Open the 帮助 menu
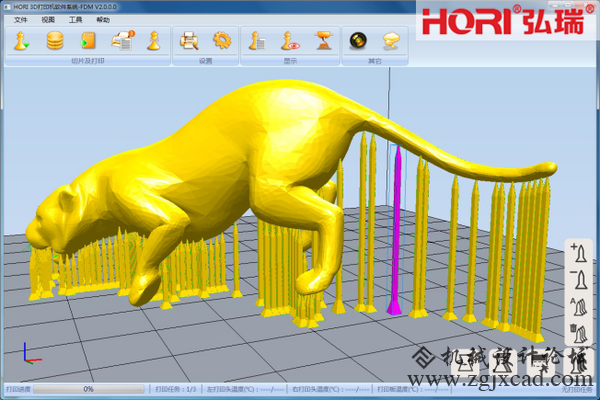The image size is (600, 400). [103, 20]
